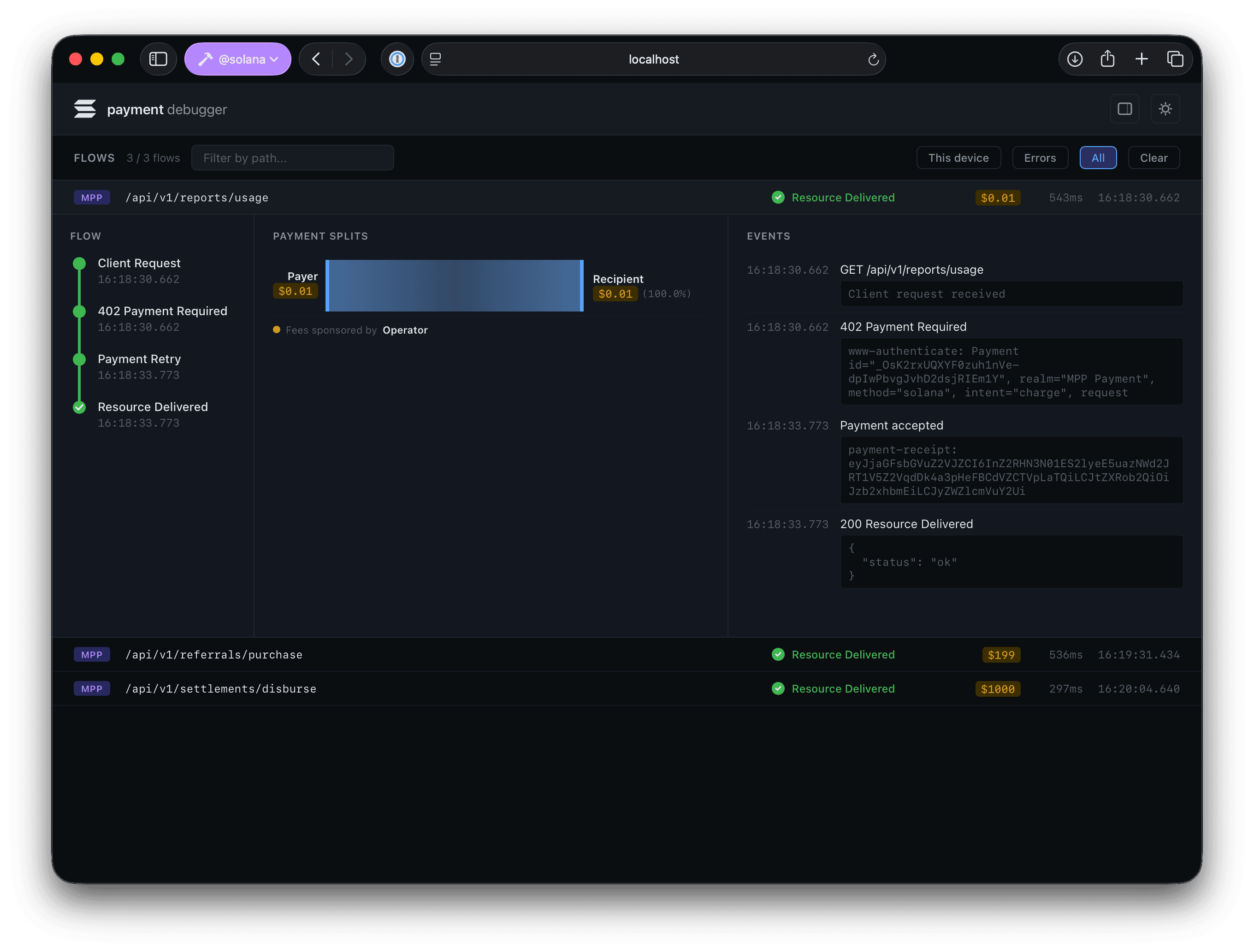Click the 3 / 3 flows counter
The image size is (1254, 952).
pyautogui.click(x=153, y=158)
